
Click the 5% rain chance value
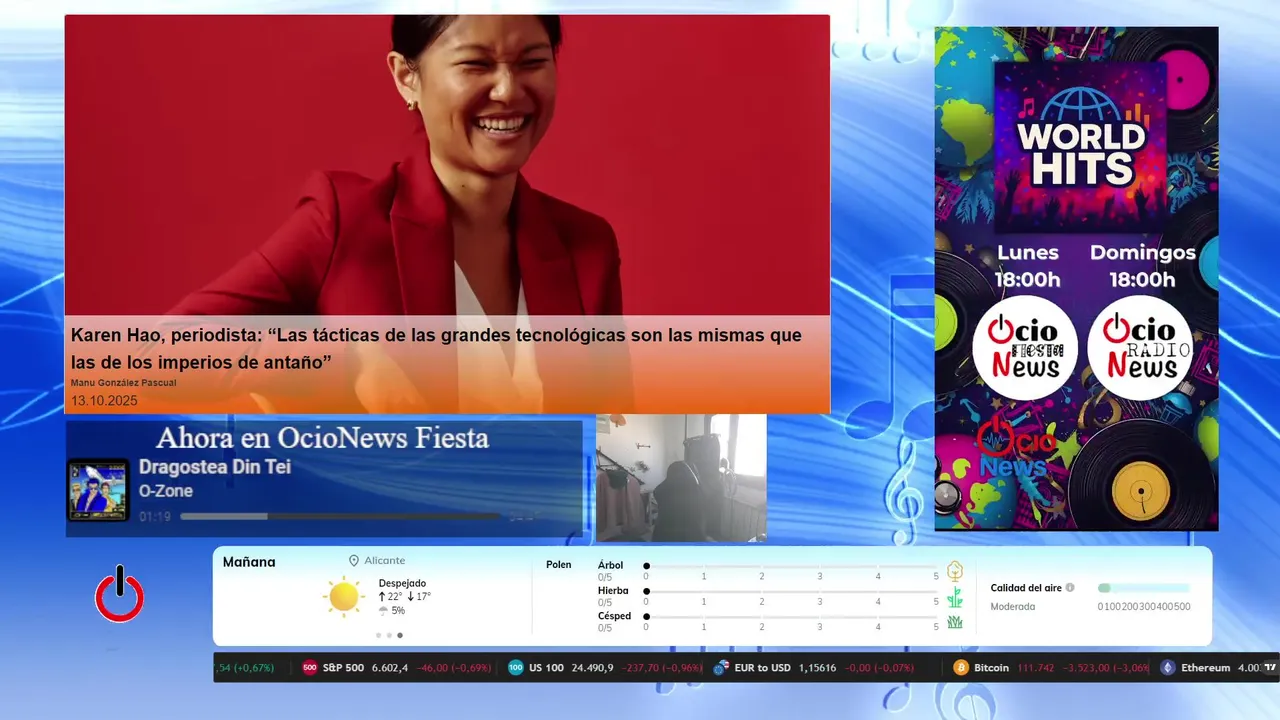click(x=398, y=610)
